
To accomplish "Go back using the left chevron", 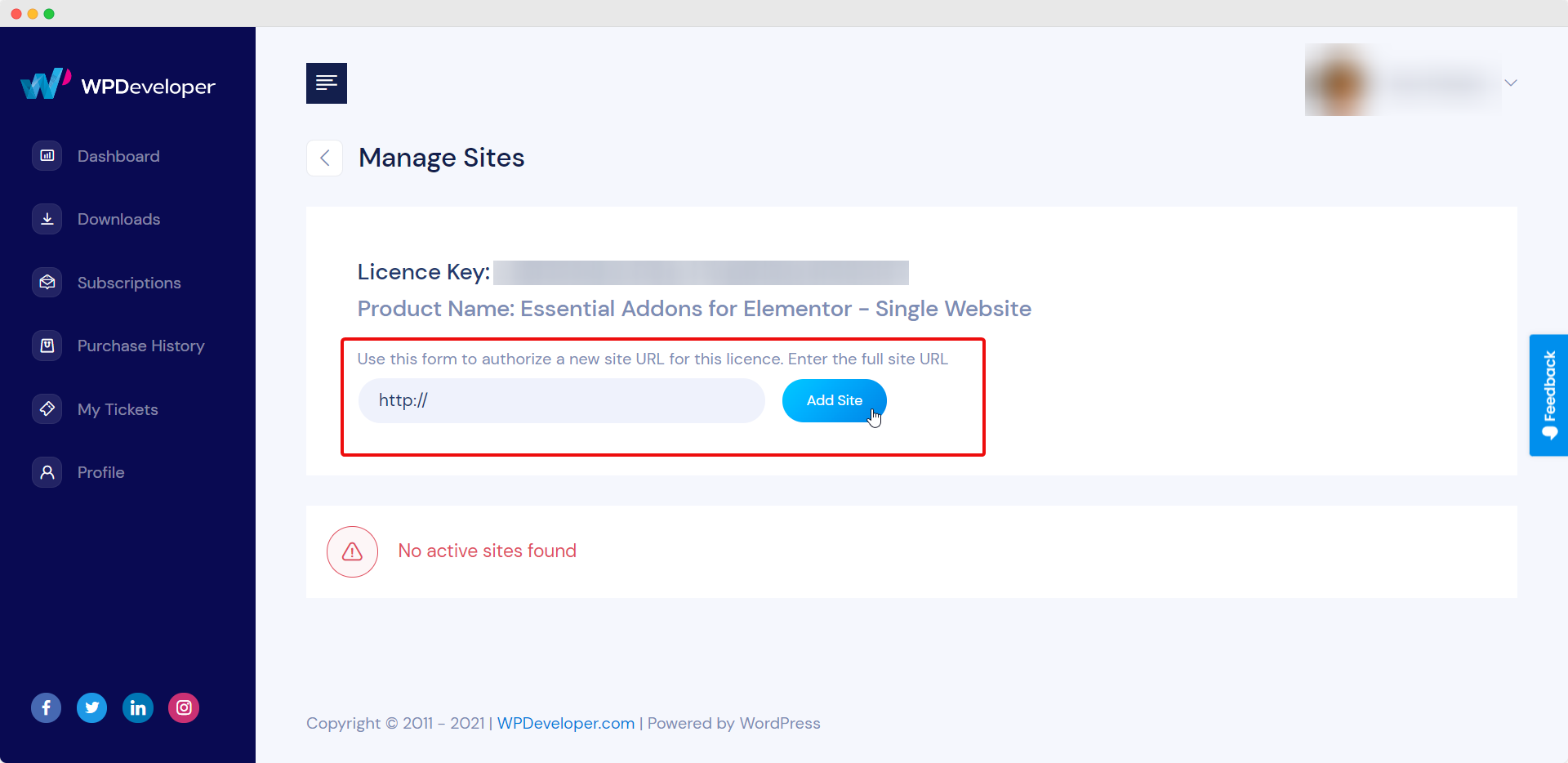I will [x=324, y=158].
